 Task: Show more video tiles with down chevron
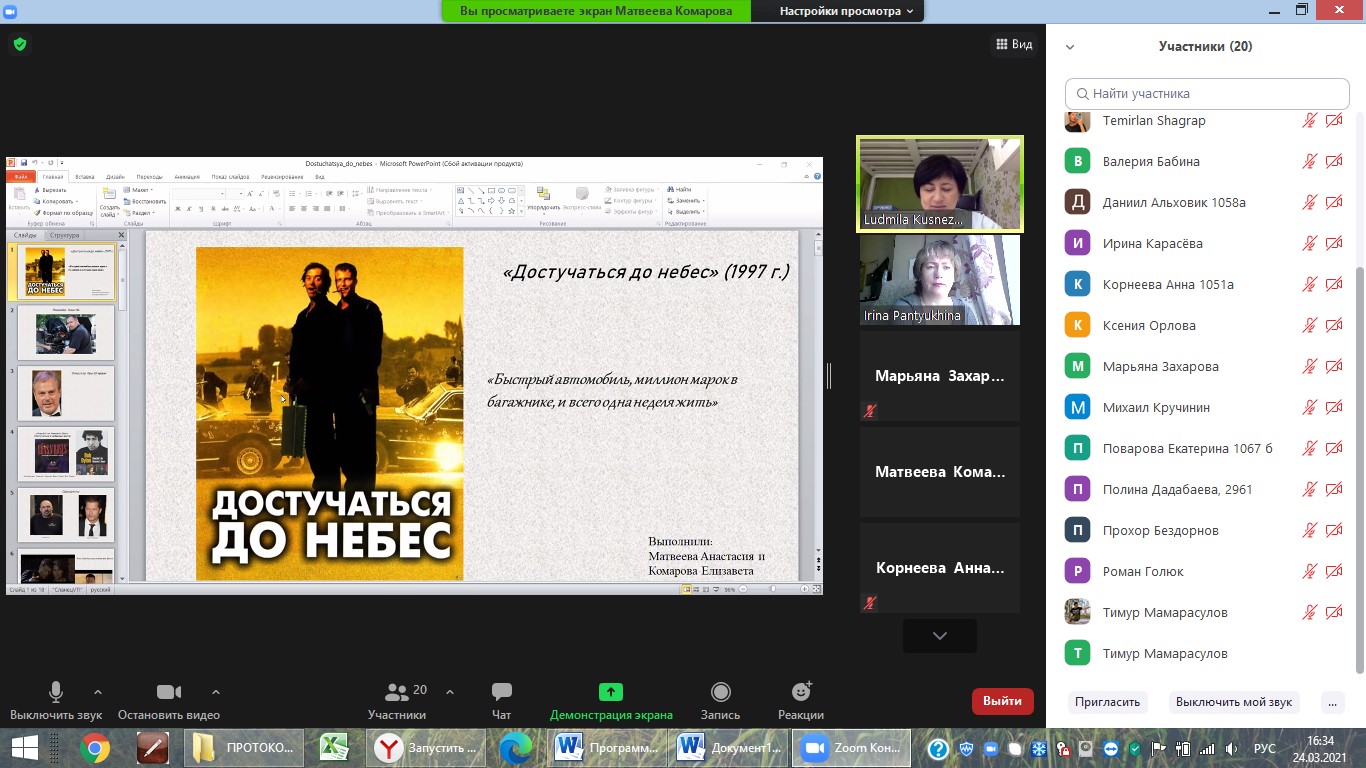click(940, 635)
